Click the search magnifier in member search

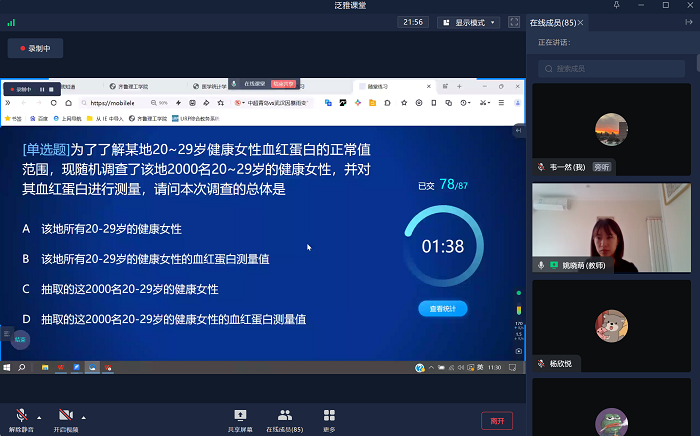[x=549, y=69]
